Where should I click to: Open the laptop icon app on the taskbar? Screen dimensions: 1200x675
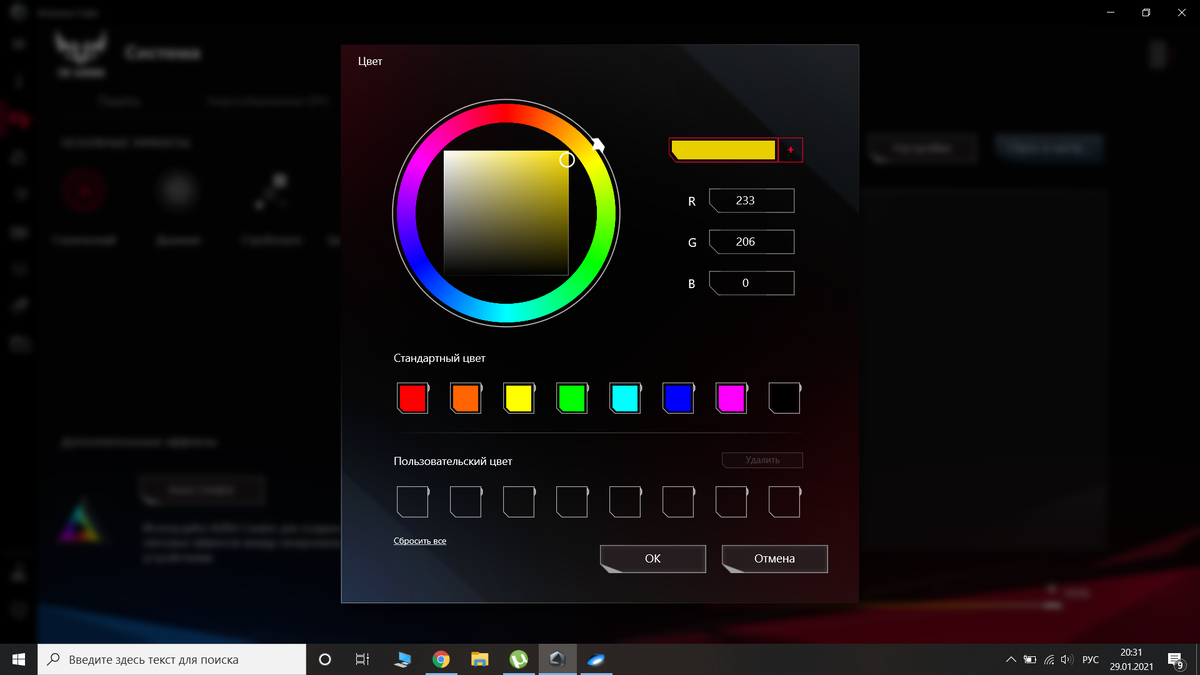tap(403, 659)
